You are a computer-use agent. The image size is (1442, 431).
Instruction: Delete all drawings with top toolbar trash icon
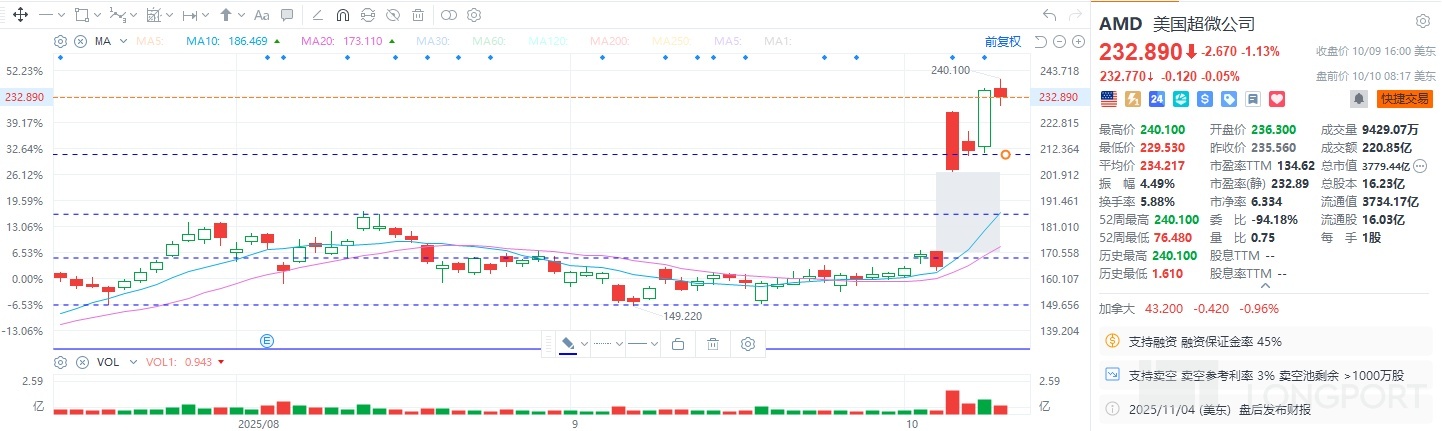coord(417,15)
